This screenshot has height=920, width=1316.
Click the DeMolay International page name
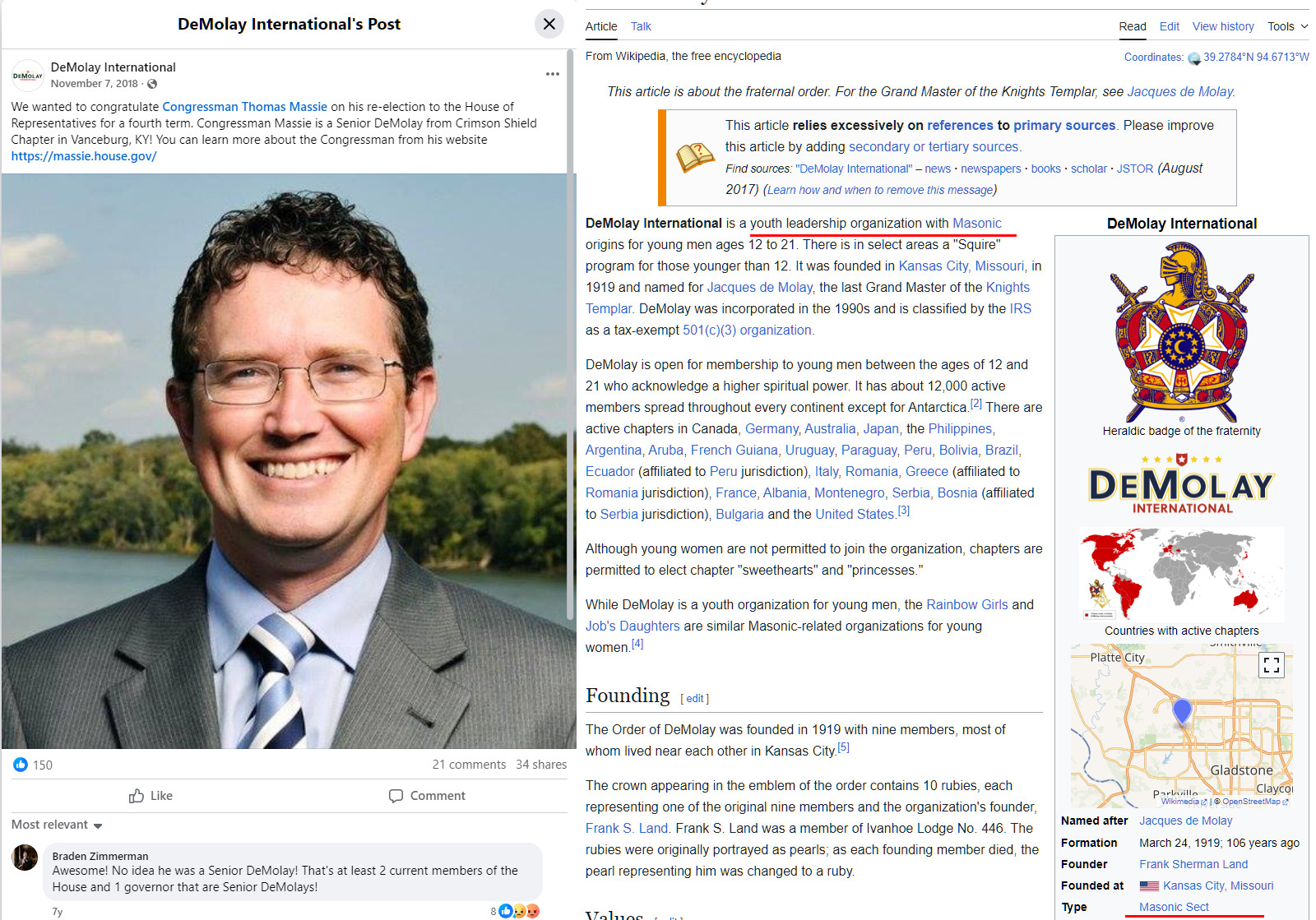tap(114, 67)
